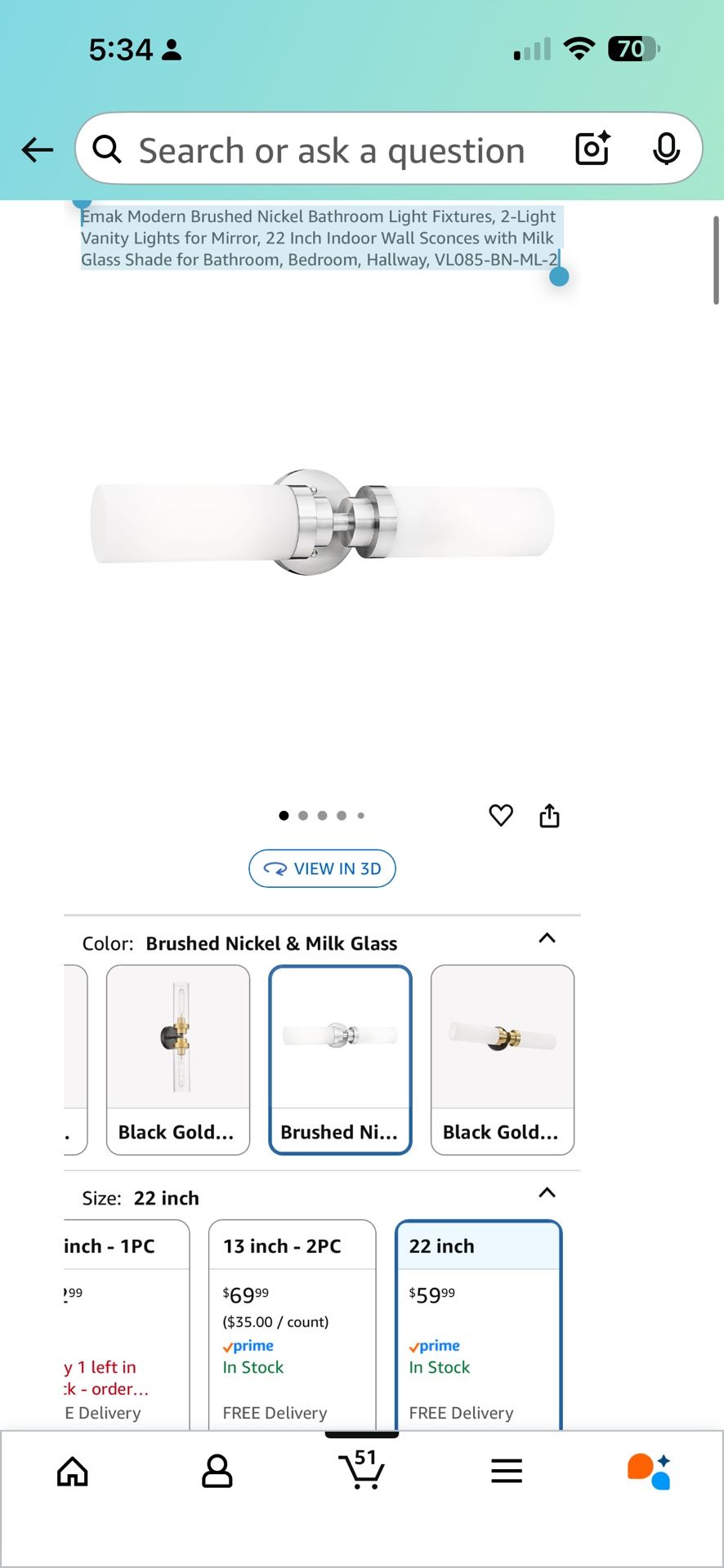Collapse the Size options section
Viewport: 724px width, 1568px height.
tap(547, 1193)
